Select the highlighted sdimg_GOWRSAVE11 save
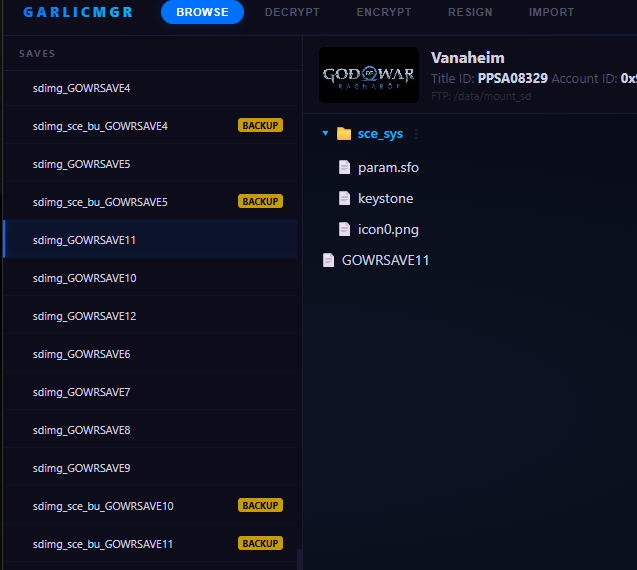The height and width of the screenshot is (570, 637). point(150,239)
